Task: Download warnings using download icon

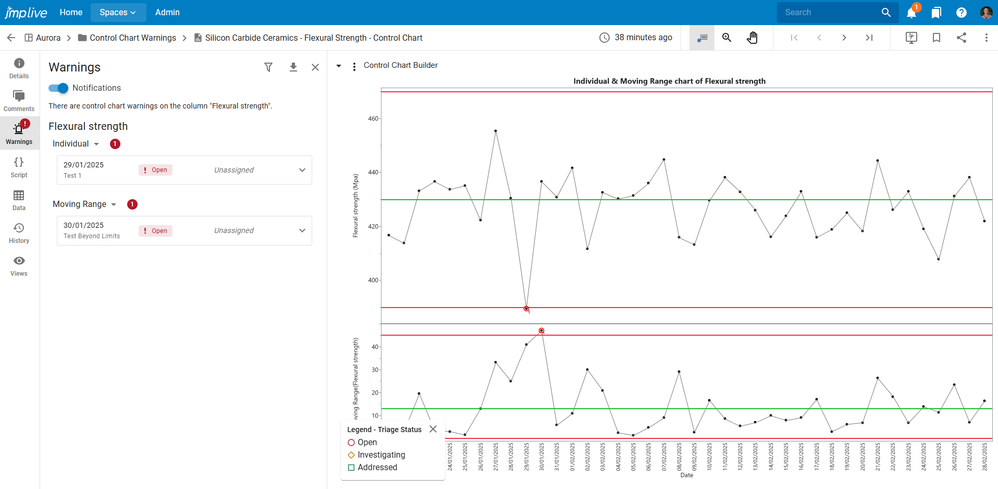Action: click(x=293, y=67)
